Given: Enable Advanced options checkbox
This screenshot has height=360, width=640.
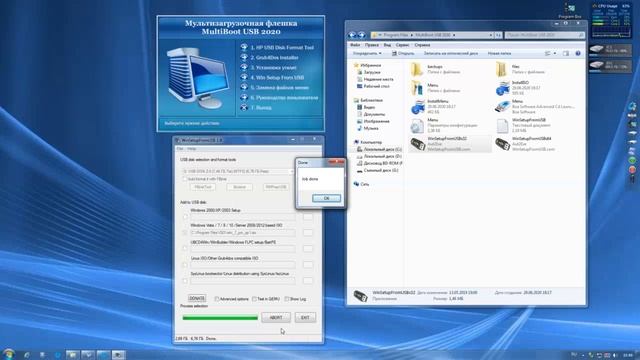Looking at the screenshot, I should click(x=217, y=299).
